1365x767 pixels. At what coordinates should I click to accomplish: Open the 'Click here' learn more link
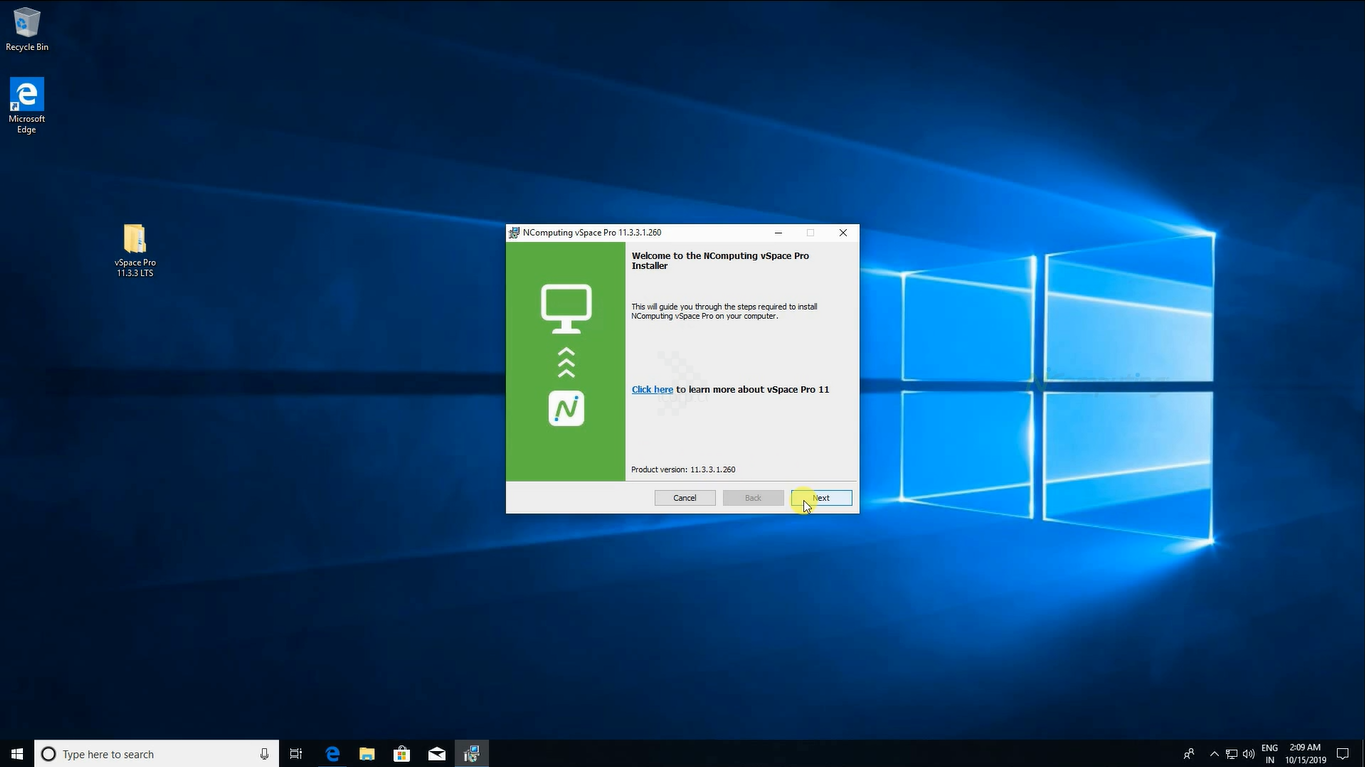652,390
